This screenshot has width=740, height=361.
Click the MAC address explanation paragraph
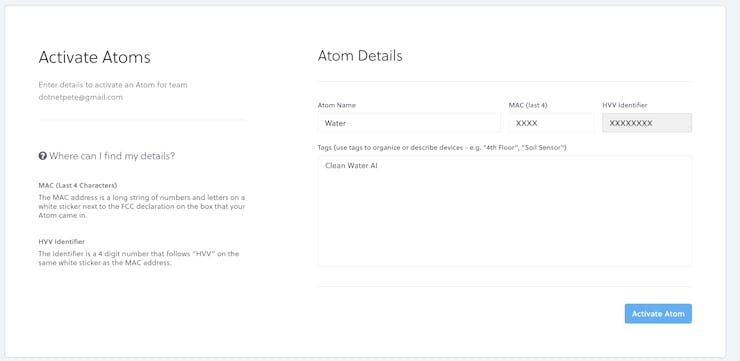pos(142,206)
